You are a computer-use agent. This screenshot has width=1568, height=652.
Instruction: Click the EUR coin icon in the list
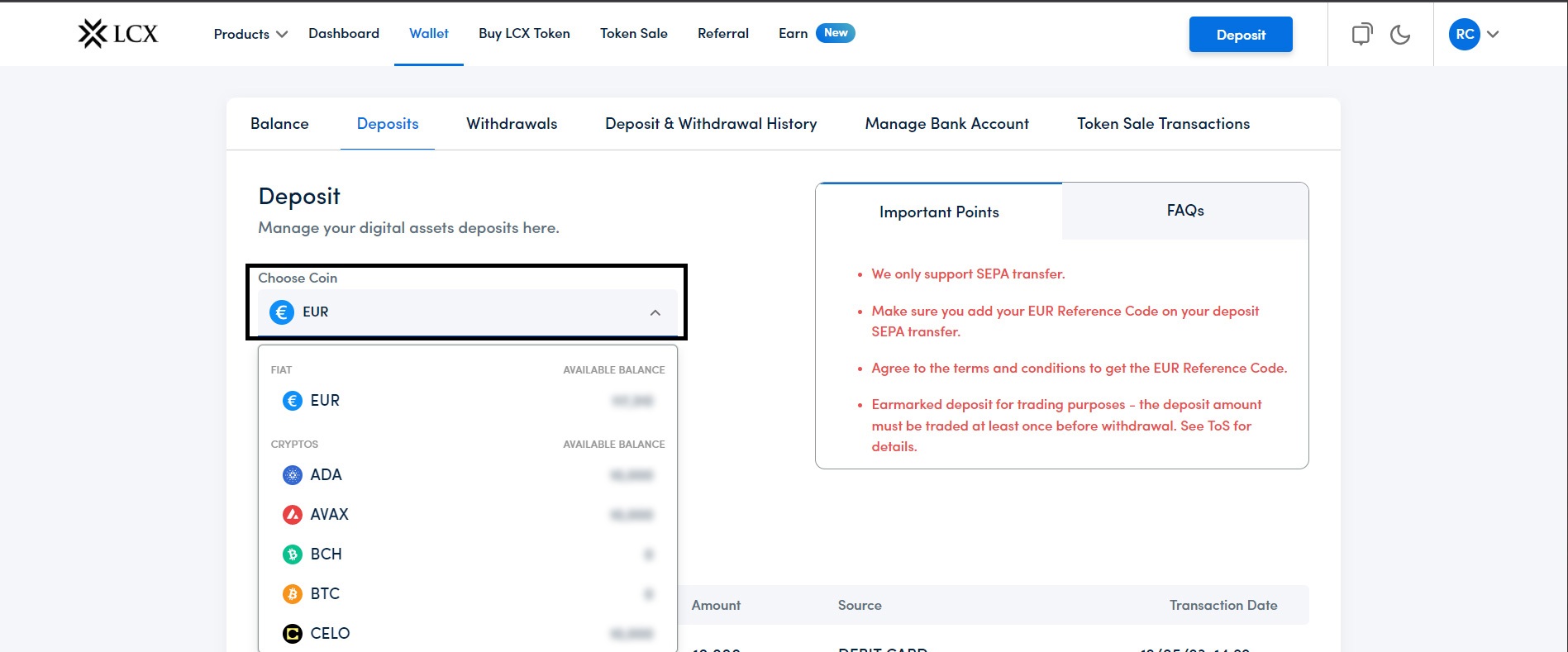pyautogui.click(x=293, y=401)
